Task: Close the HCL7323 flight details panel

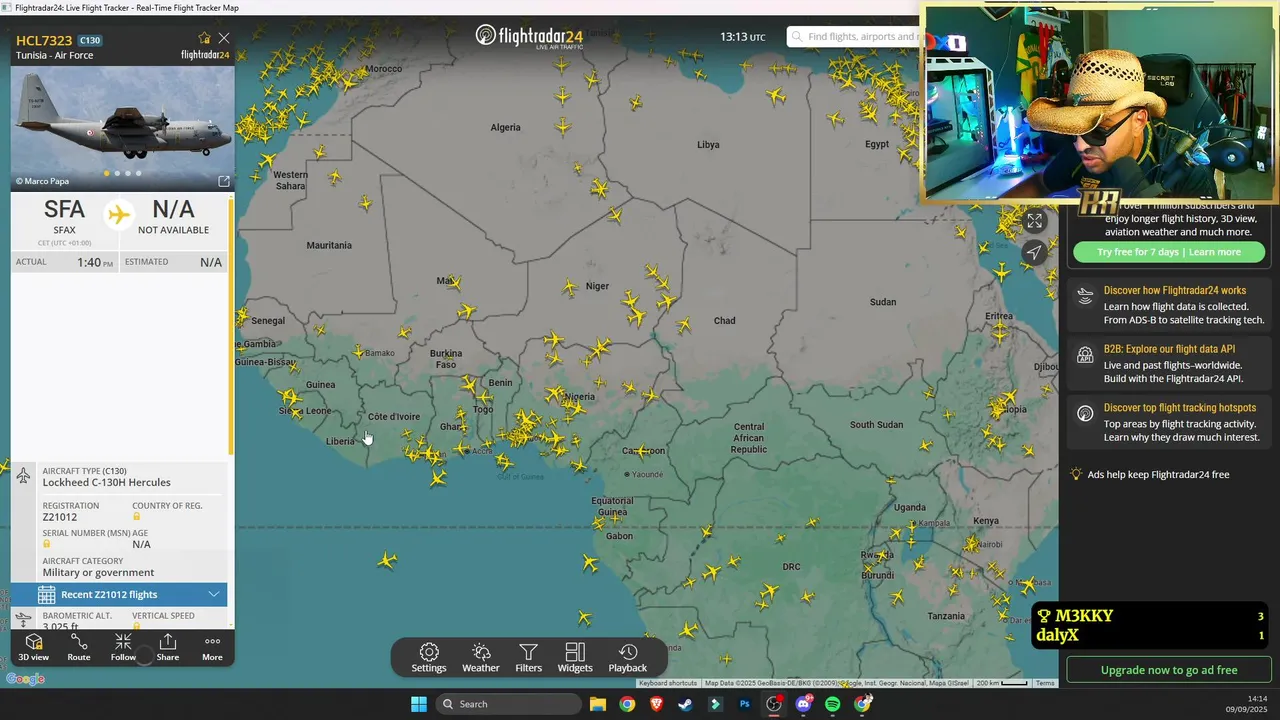Action: [224, 38]
